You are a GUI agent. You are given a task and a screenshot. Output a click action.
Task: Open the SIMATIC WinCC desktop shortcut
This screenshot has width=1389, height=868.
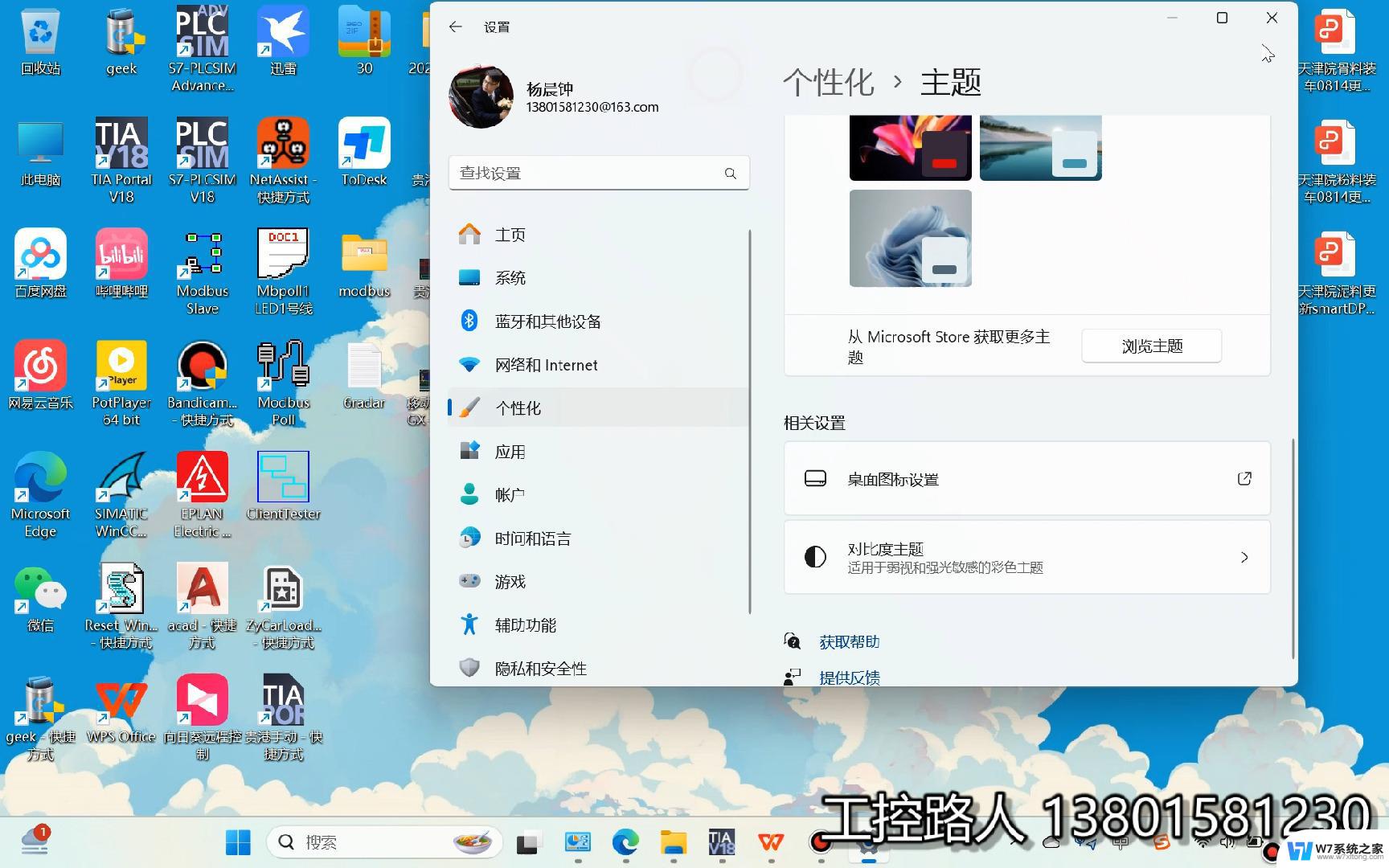pyautogui.click(x=121, y=494)
